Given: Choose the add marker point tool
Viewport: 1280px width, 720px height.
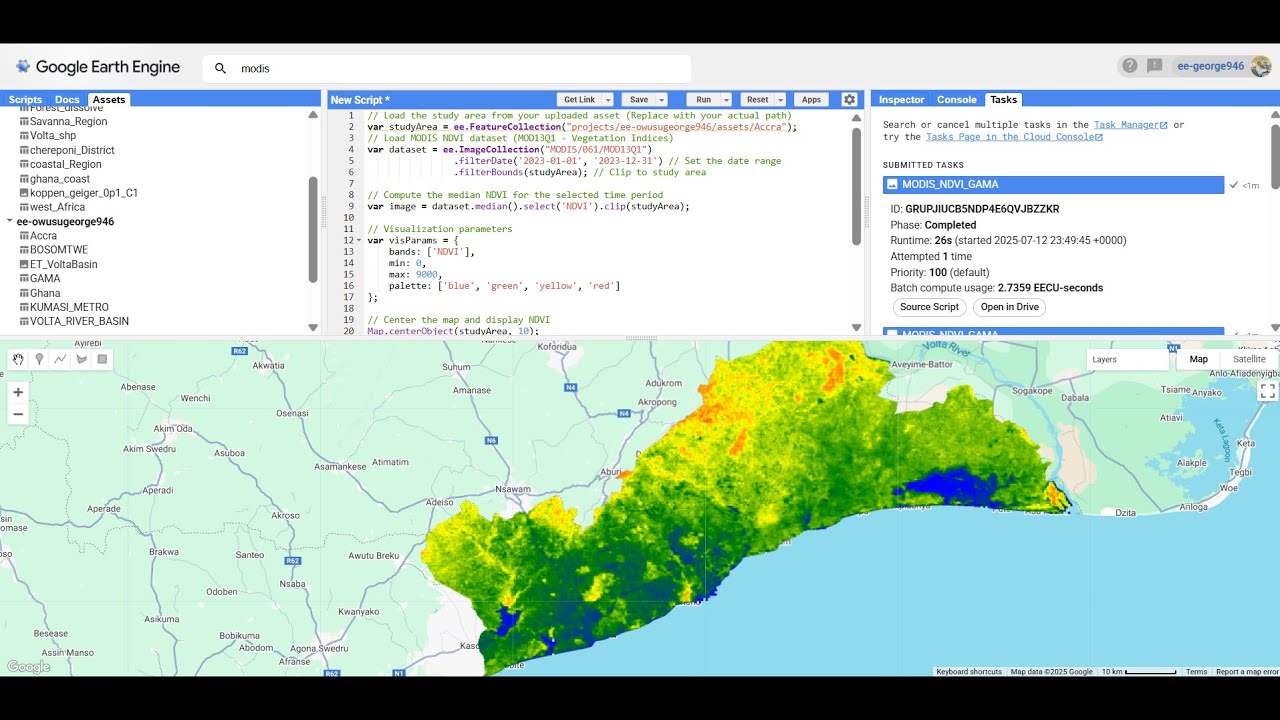Looking at the screenshot, I should (x=39, y=359).
